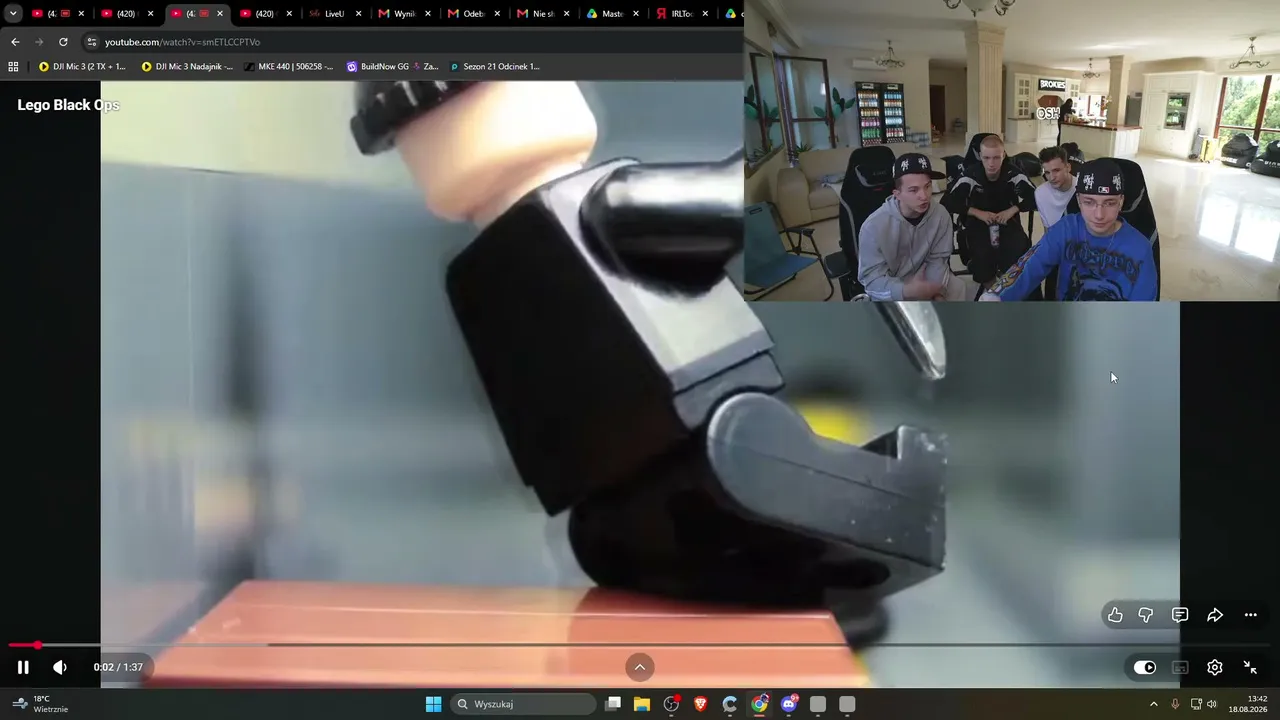The width and height of the screenshot is (1280, 720).
Task: Switch to the LiveU tab
Action: point(333,14)
